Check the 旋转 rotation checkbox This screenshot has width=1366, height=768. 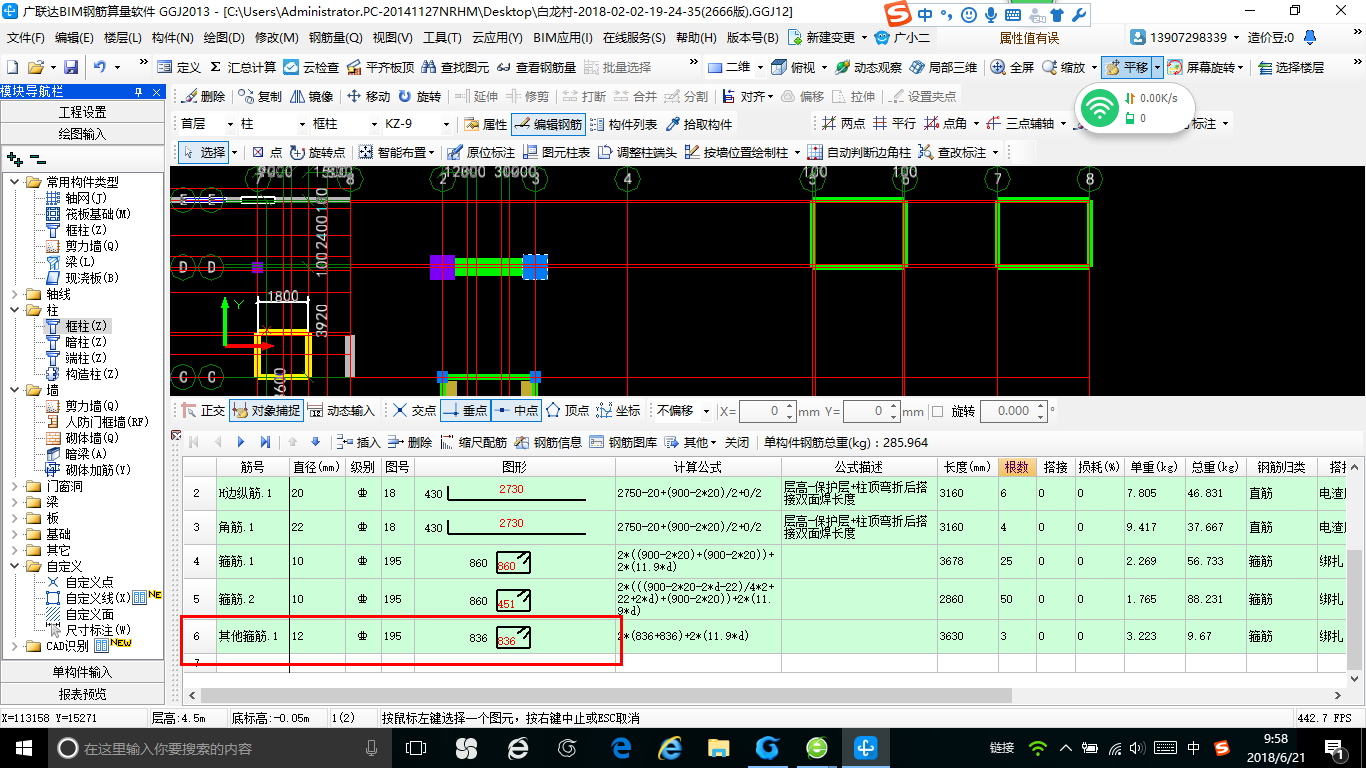tap(937, 411)
